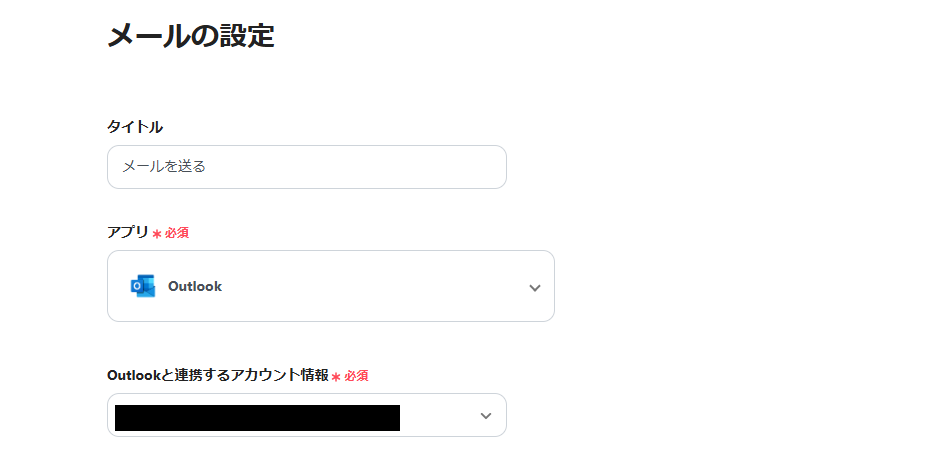
Task: Click the Outlookと連携するアカウント情報 label
Action: click(x=217, y=375)
